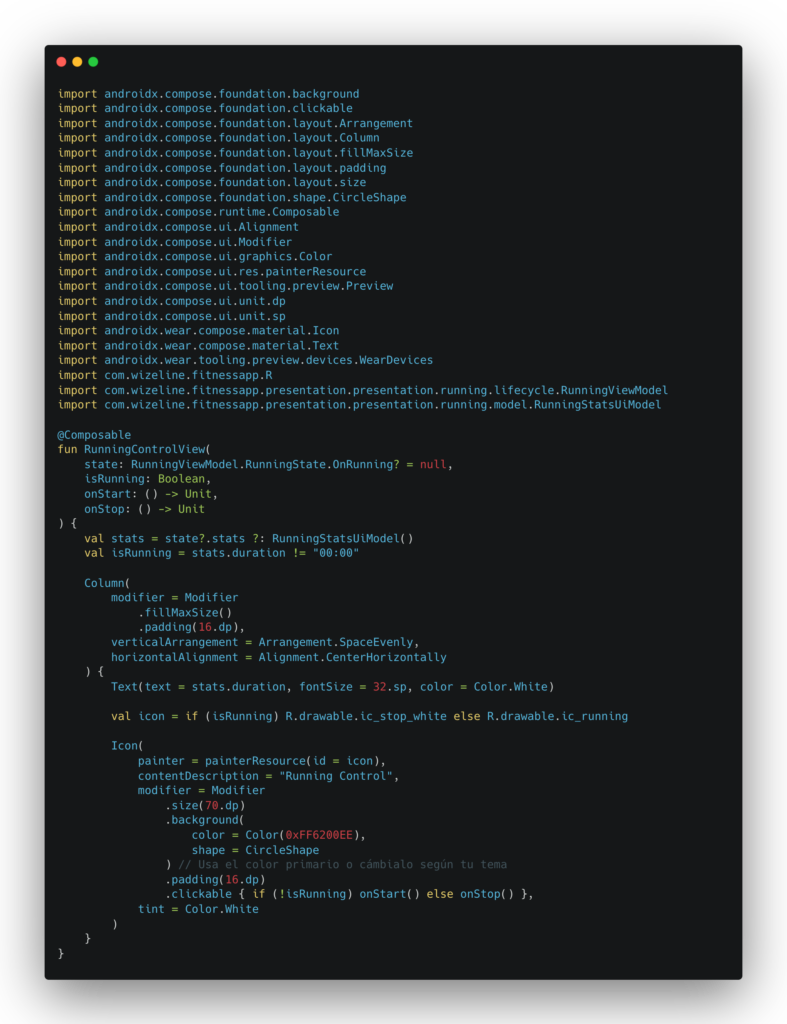
Task: Click the fontSize value 32
Action: (379, 687)
